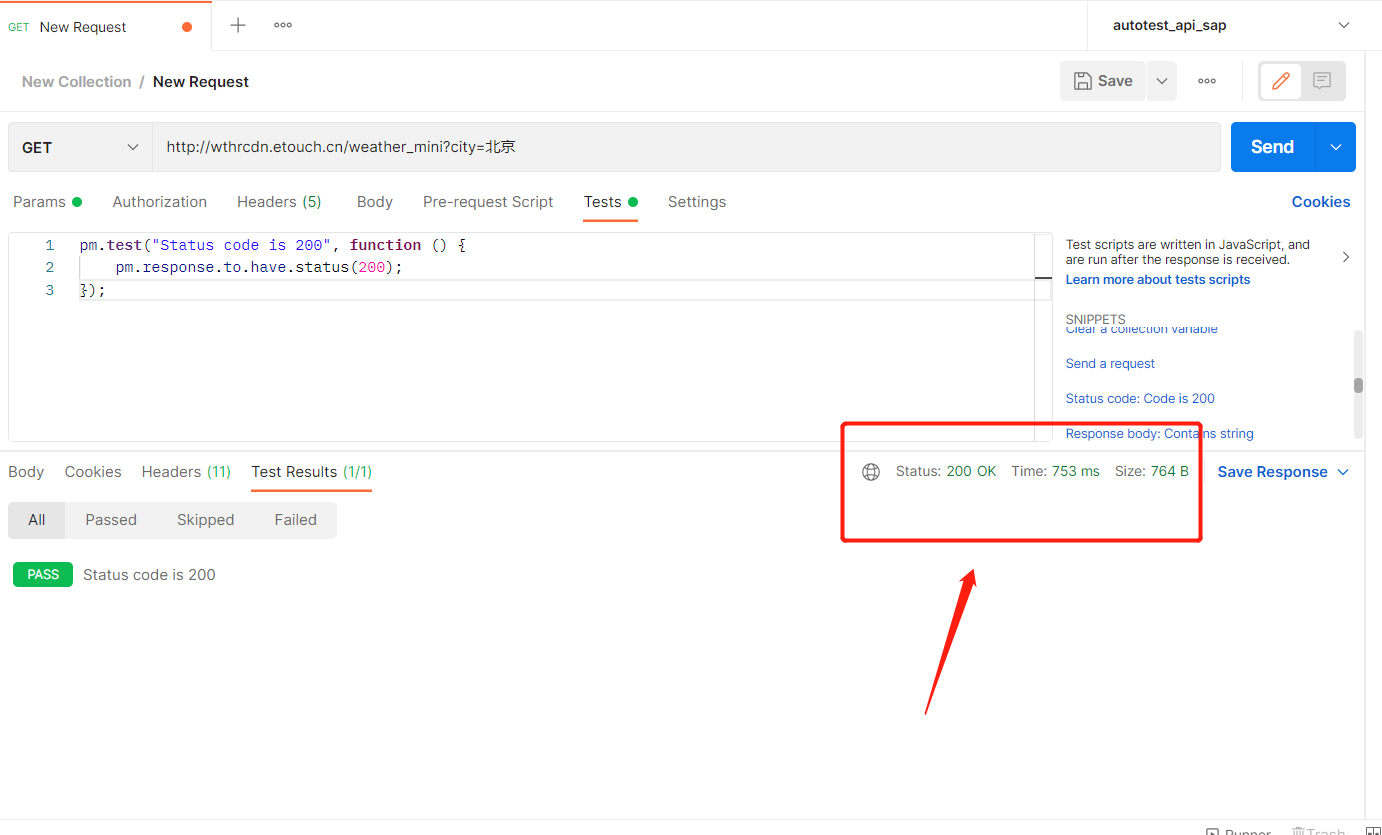Open the request Settings tab
The width and height of the screenshot is (1382, 835).
tap(697, 202)
